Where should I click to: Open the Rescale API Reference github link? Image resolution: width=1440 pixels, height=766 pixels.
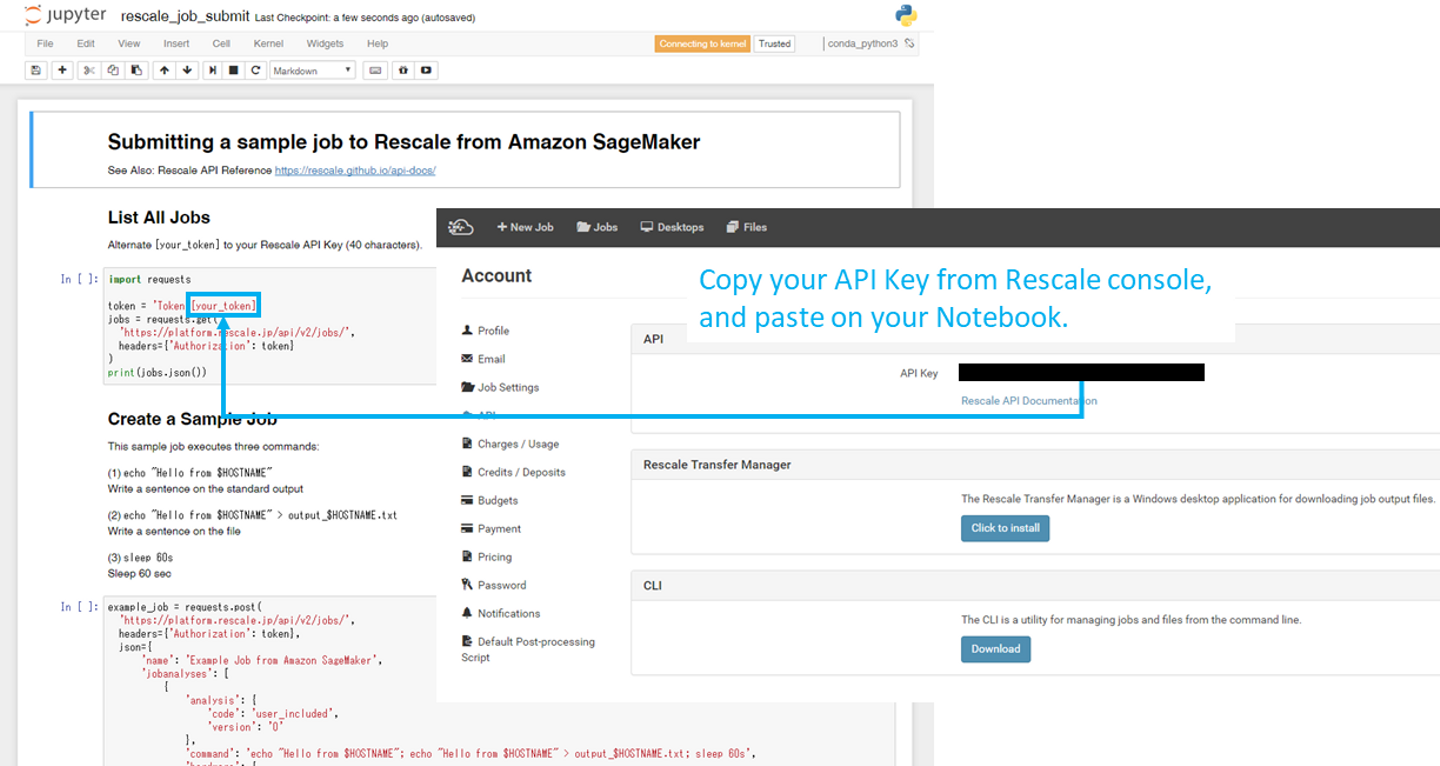pyautogui.click(x=355, y=171)
